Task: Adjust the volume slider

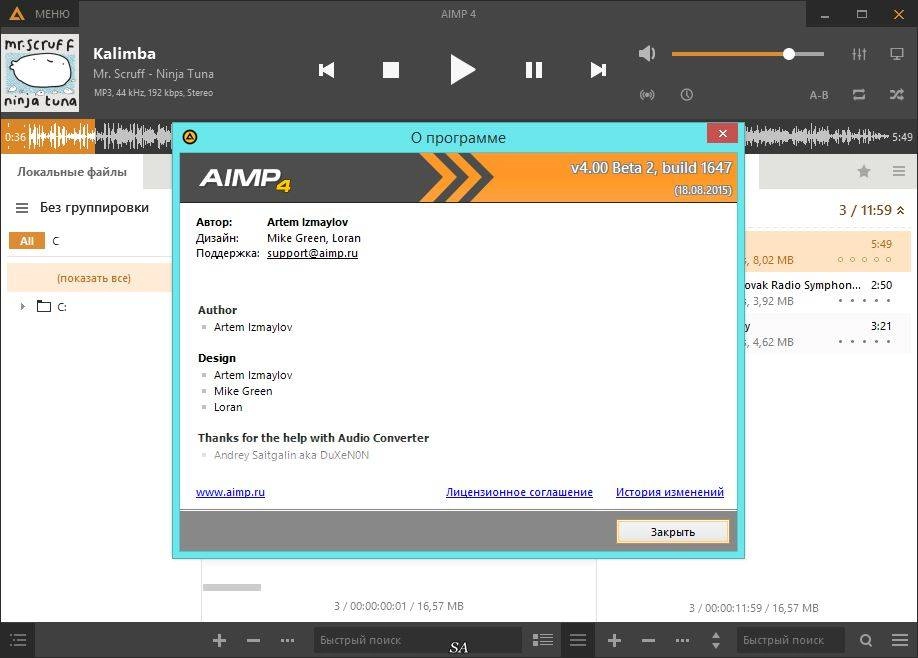Action: 748,54
